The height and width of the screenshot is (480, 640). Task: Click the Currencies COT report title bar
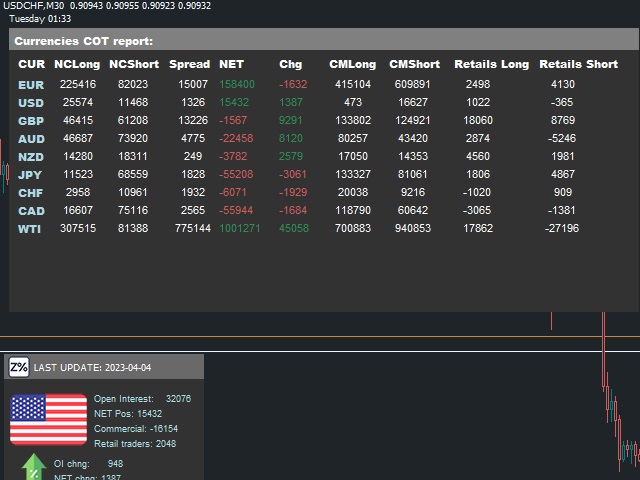pos(84,41)
